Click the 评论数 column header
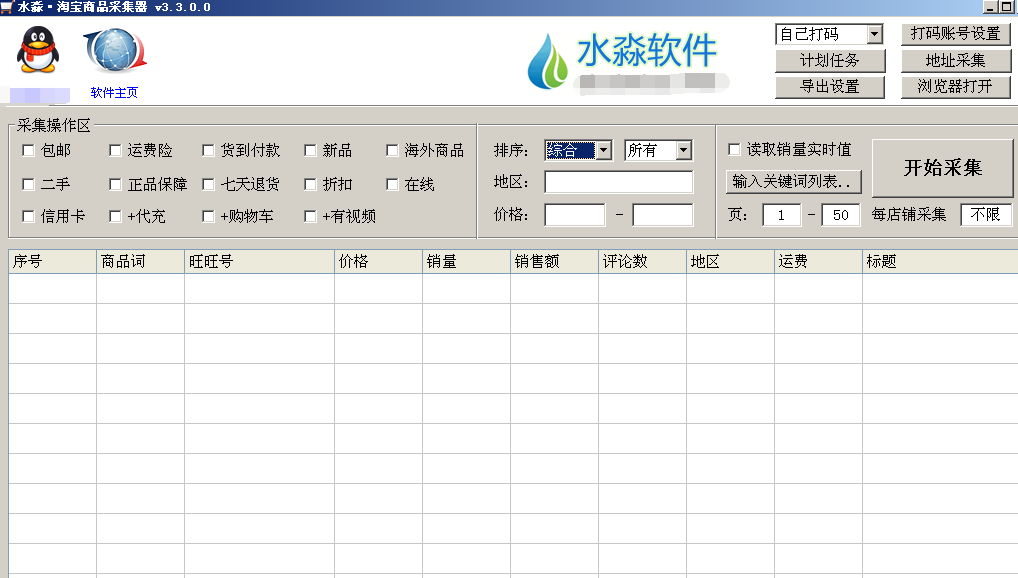The image size is (1018, 578). point(642,262)
